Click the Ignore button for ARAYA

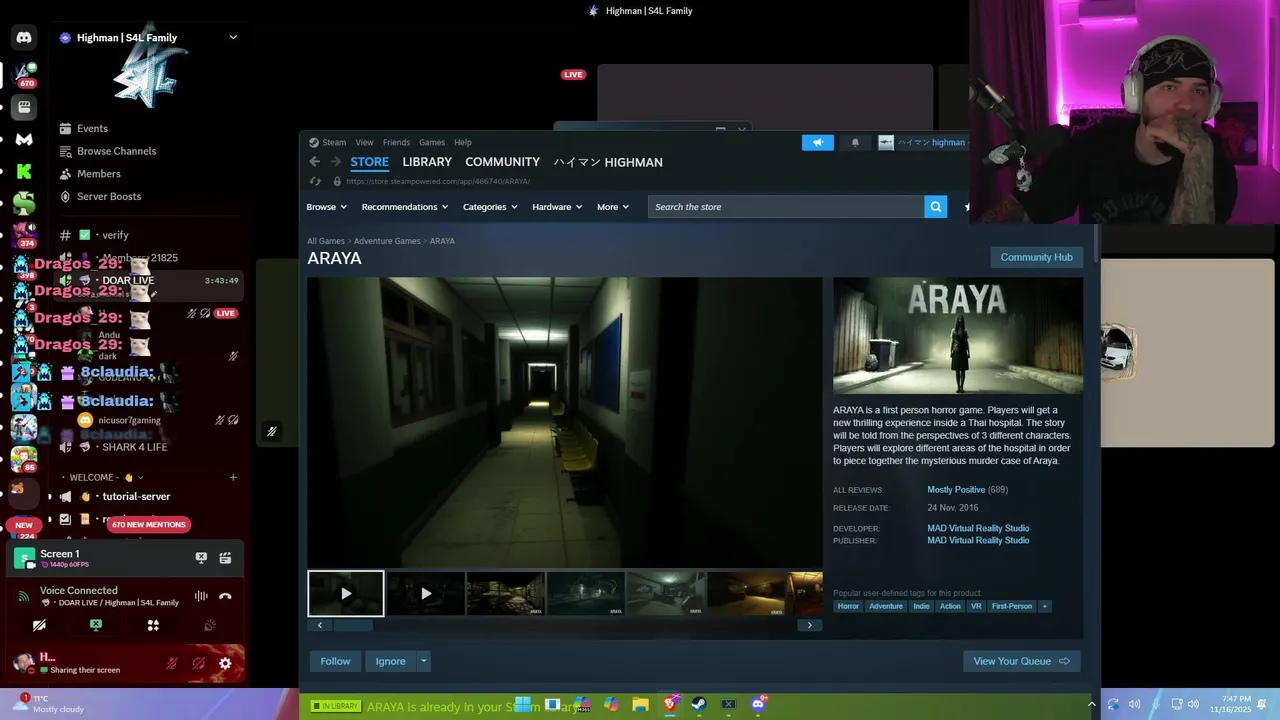[x=390, y=661]
